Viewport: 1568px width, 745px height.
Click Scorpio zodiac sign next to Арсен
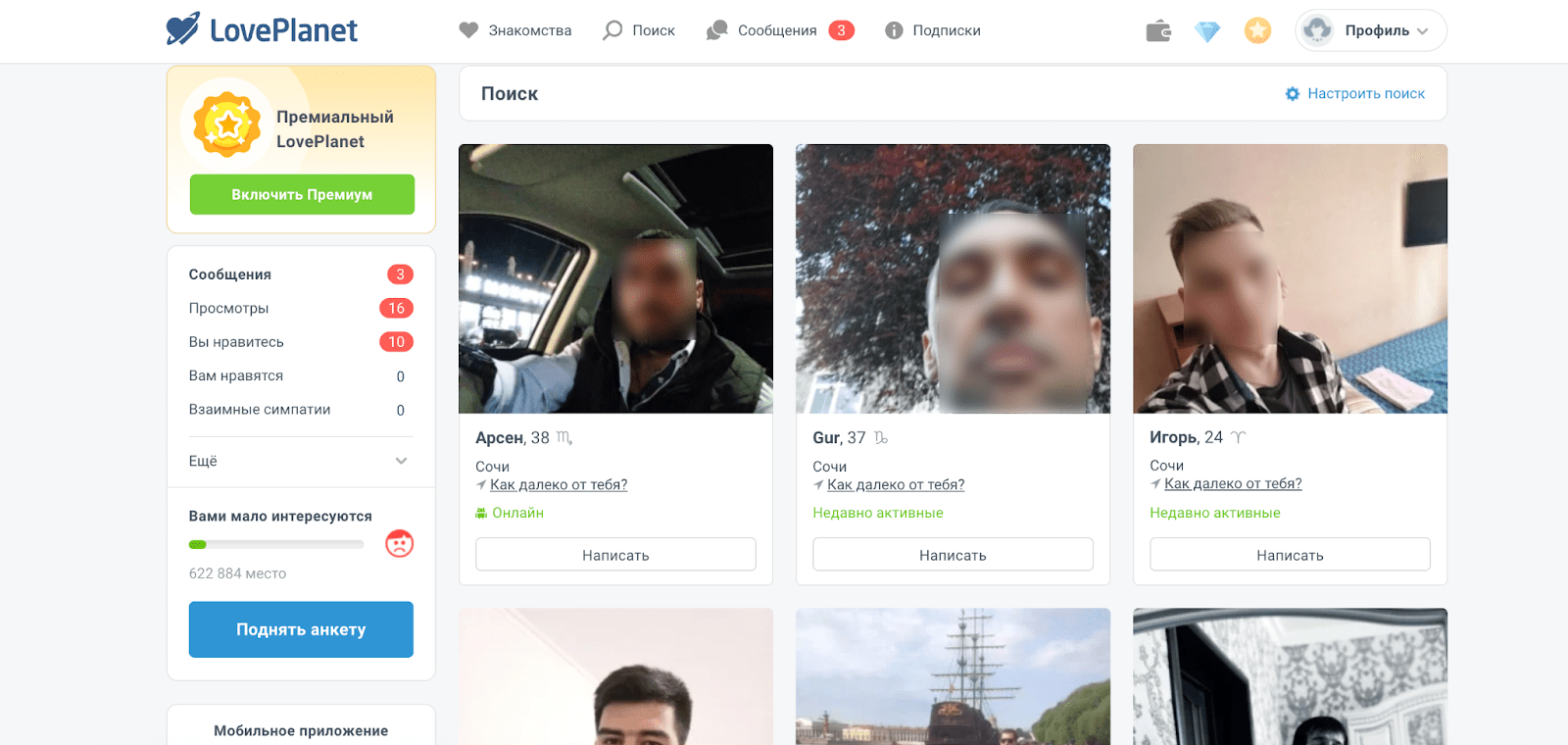[564, 438]
